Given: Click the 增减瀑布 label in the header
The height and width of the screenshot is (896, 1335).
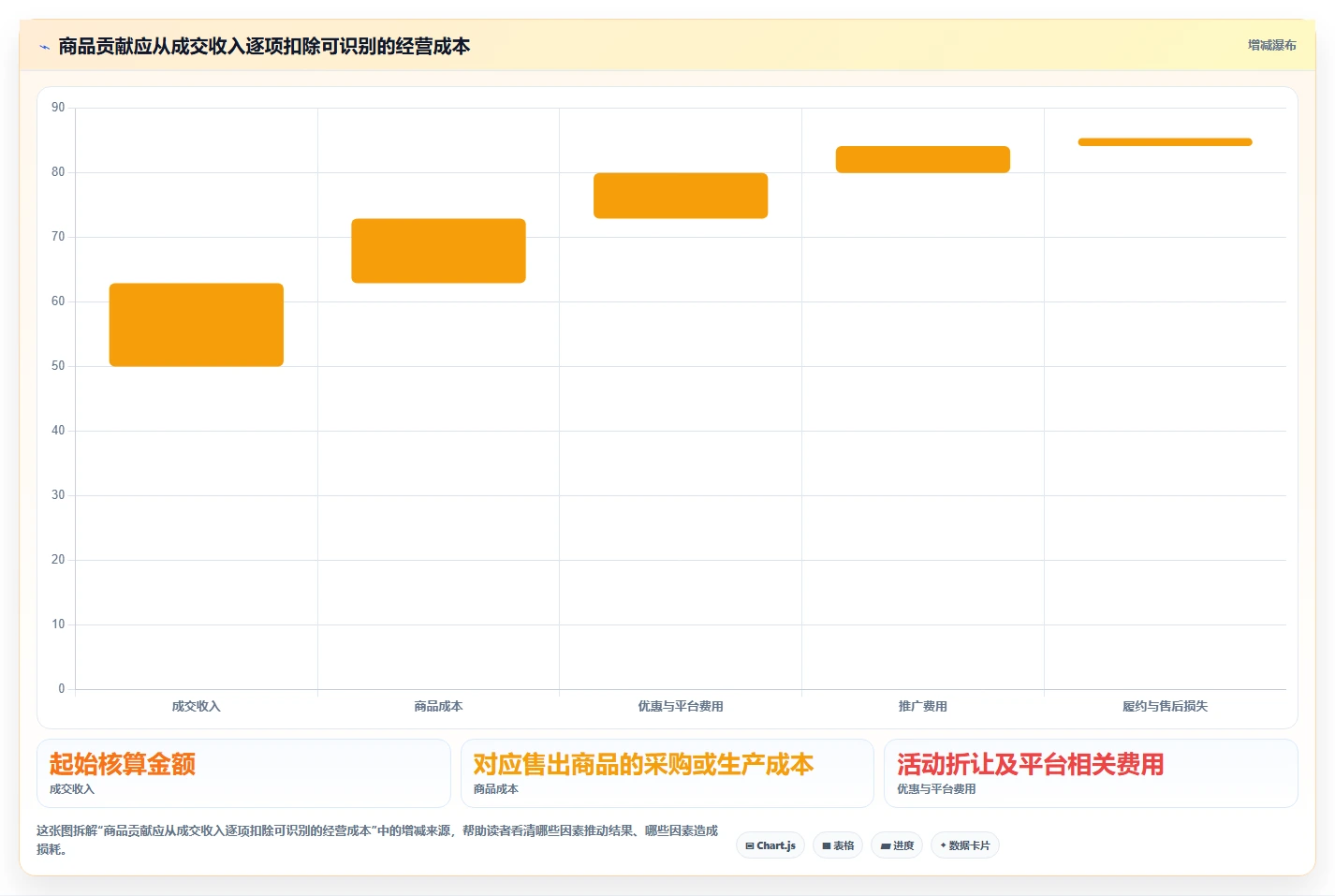Looking at the screenshot, I should (x=1271, y=45).
